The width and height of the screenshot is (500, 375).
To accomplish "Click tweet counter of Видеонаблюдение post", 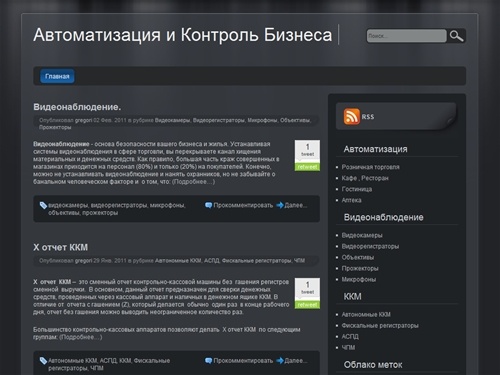I will click(307, 151).
